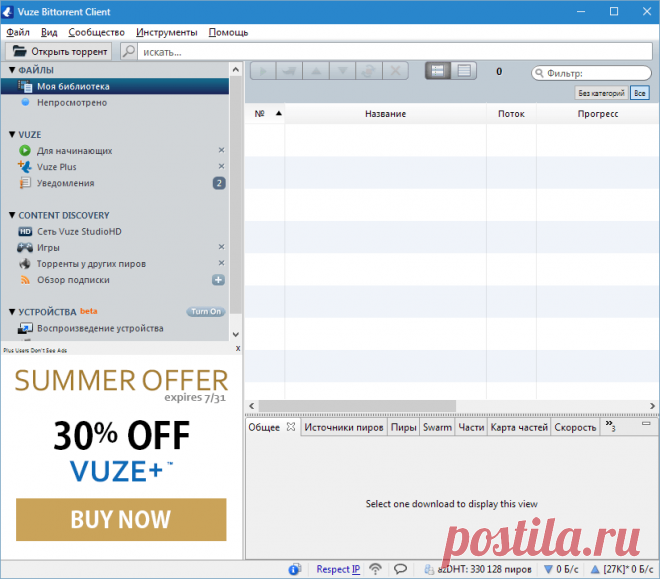The height and width of the screenshot is (579, 660).
Task: Switch to detailed list view
Action: click(438, 71)
